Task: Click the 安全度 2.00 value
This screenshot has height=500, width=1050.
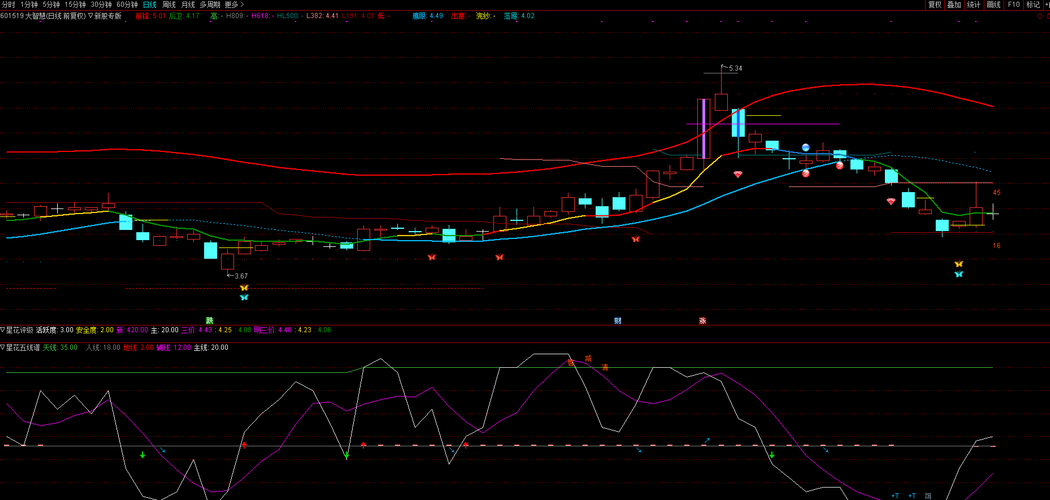Action: click(x=94, y=330)
